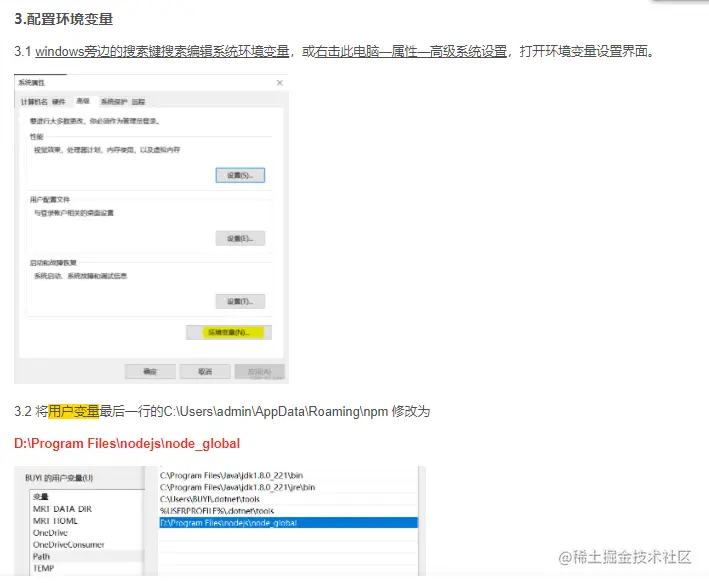Viewport: 709px width, 583px height.
Task: Click the disabled 应用(A) button
Action: [260, 371]
